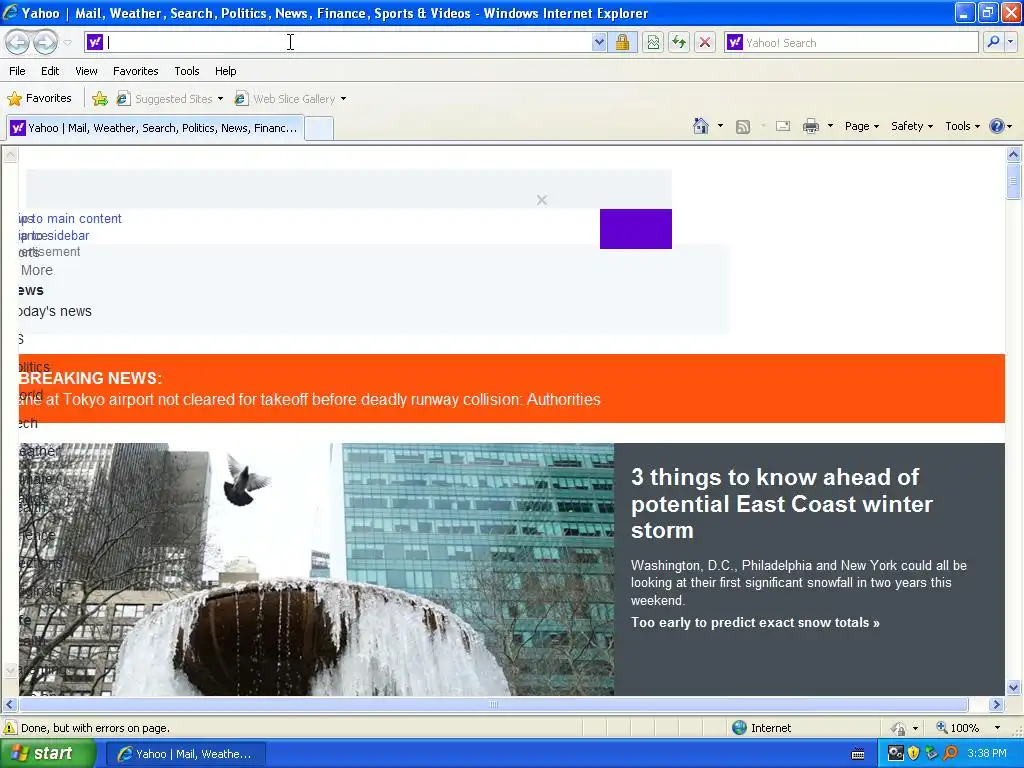
Task: Click the Favorites star button
Action: (39, 99)
